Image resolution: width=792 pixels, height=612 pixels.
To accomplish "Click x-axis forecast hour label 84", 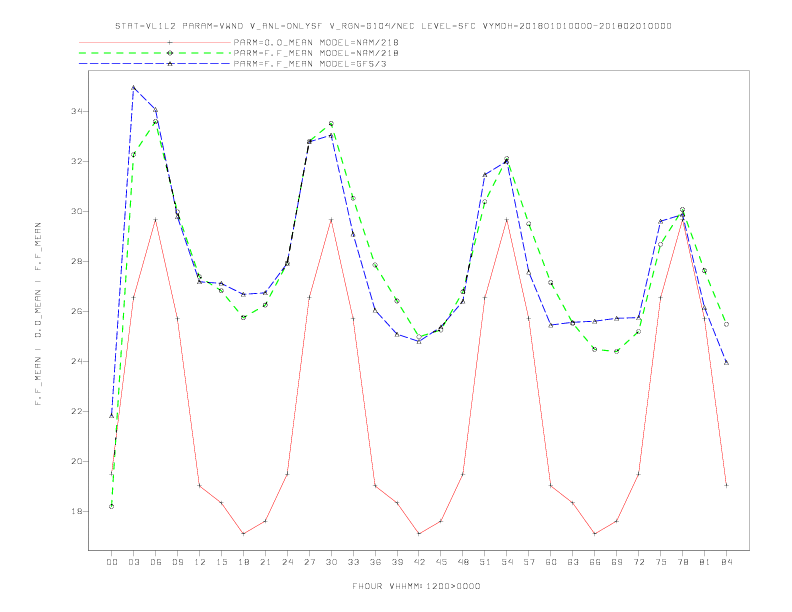I will click(x=726, y=562).
